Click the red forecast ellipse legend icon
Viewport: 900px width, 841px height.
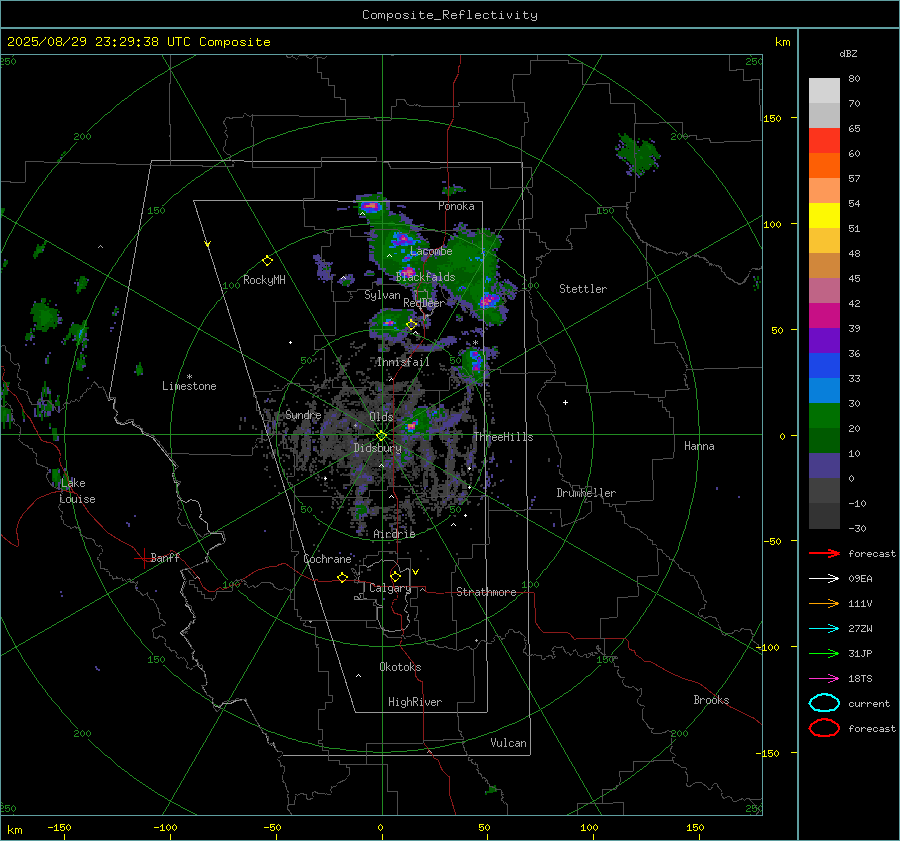[x=824, y=728]
